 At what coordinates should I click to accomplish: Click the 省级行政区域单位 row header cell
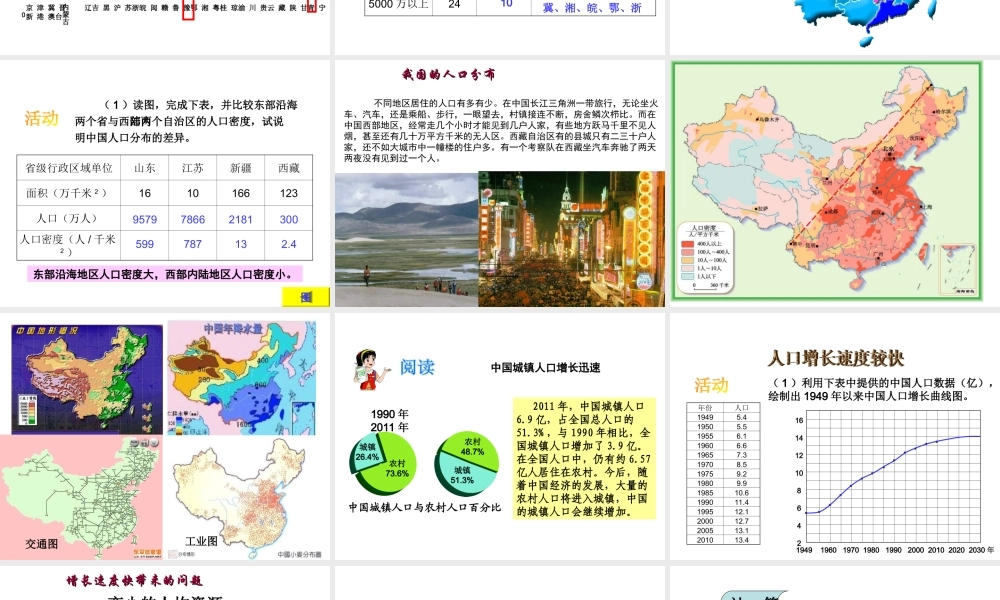coord(69,168)
